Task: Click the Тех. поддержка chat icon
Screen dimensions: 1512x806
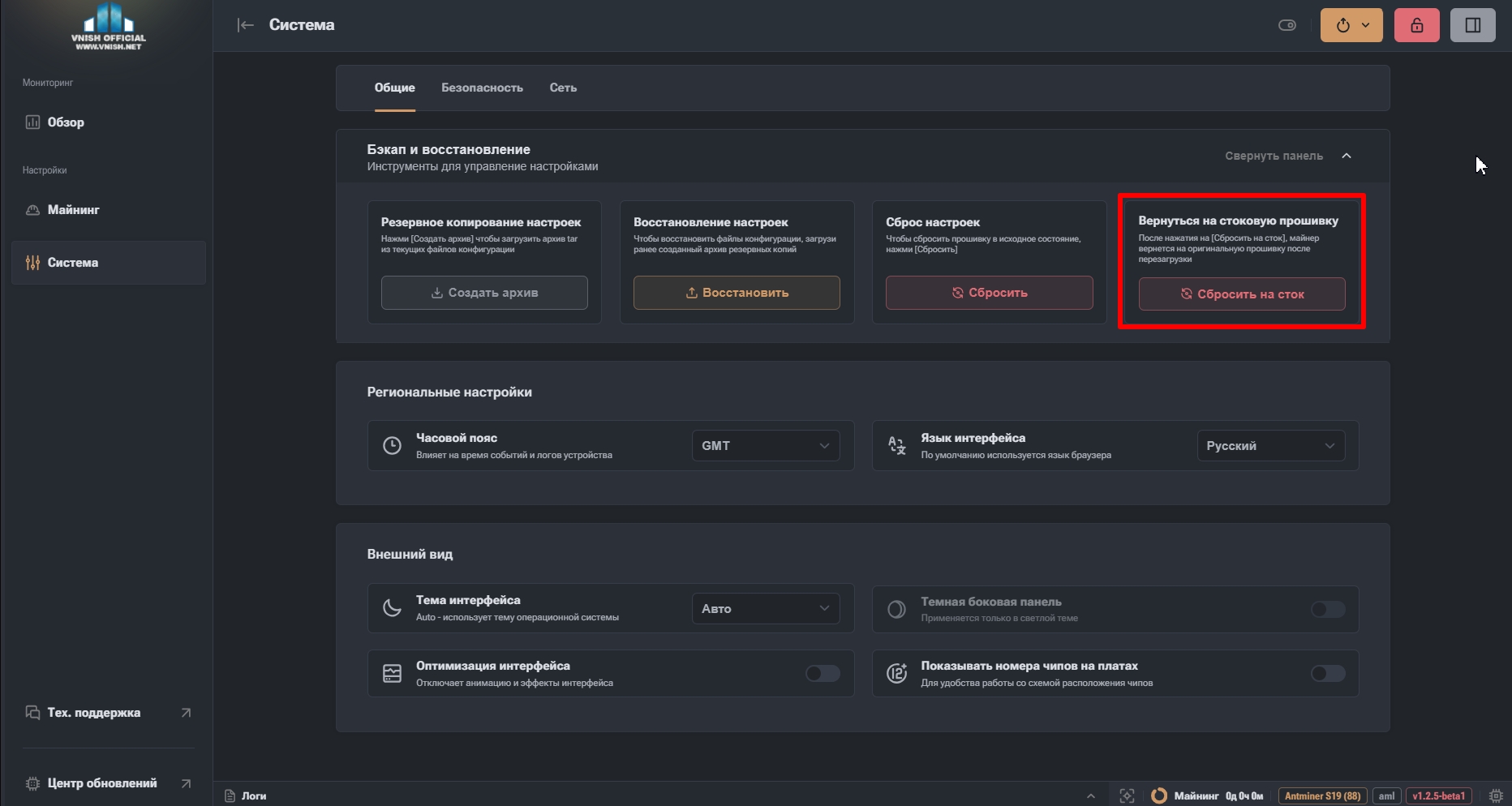Action: (x=32, y=713)
